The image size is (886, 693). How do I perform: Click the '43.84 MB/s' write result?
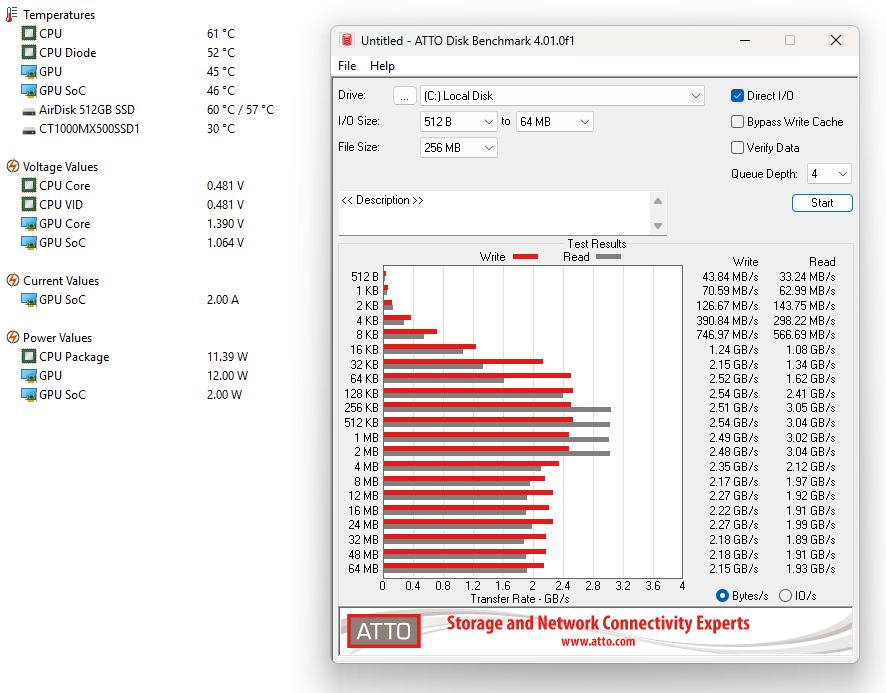point(730,276)
